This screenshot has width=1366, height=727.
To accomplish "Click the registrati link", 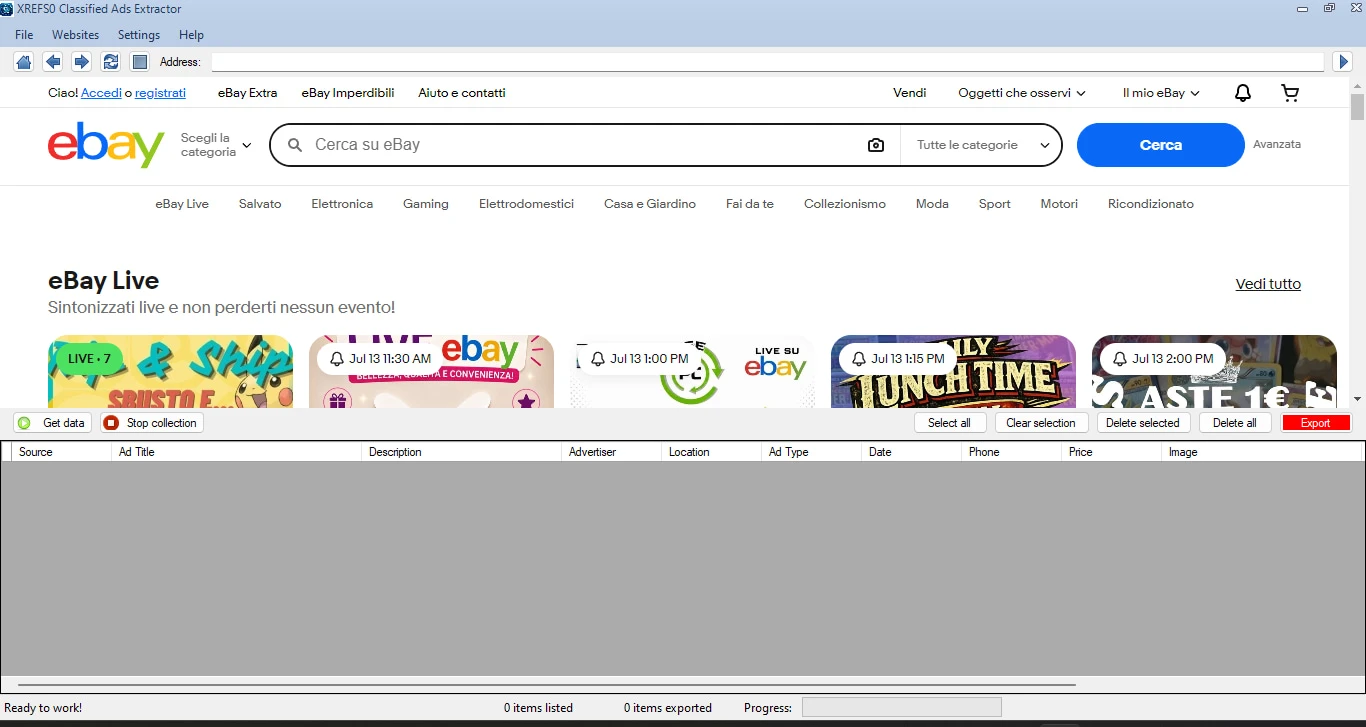I will tap(160, 93).
